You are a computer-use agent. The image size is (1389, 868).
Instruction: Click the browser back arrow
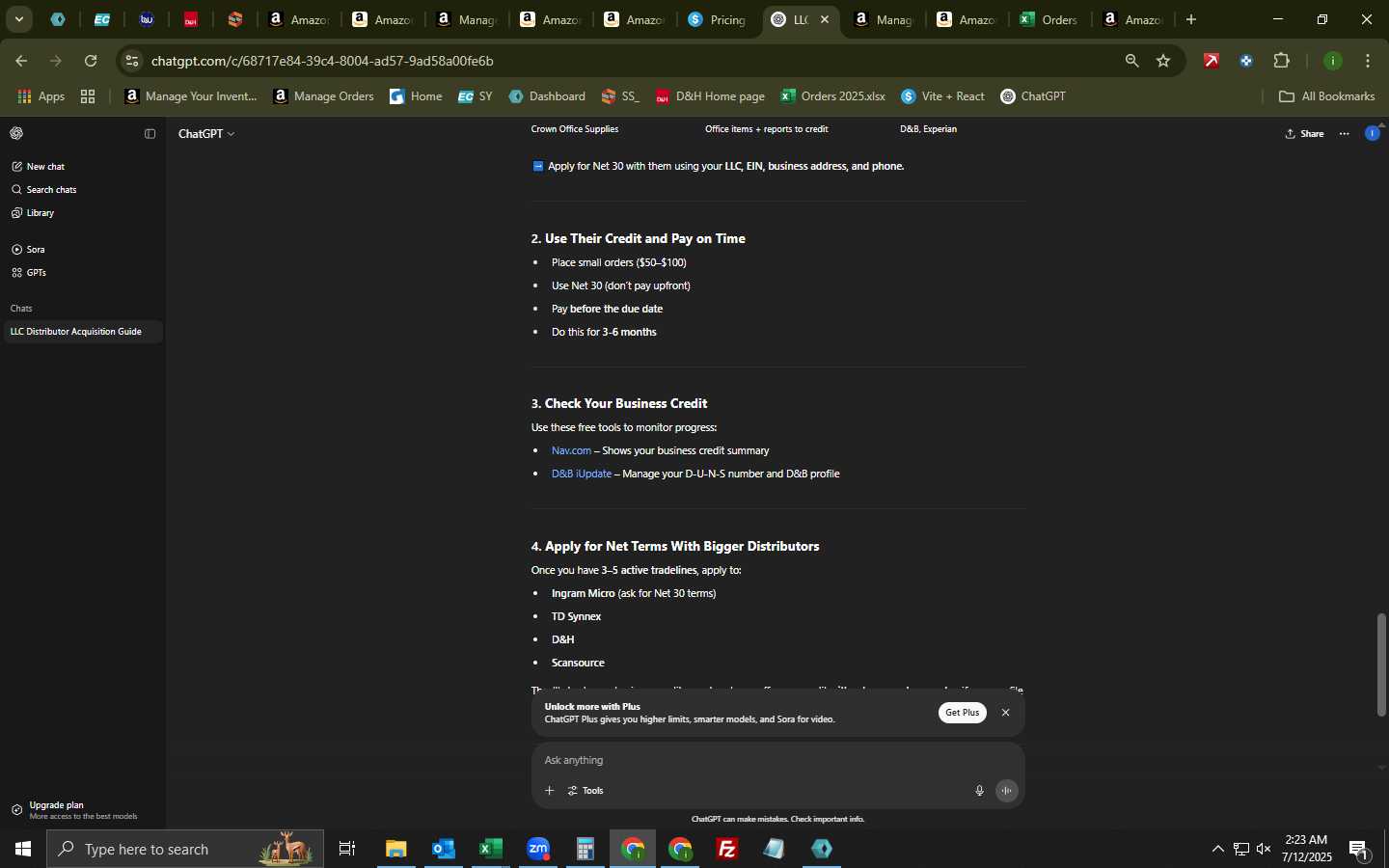click(x=21, y=61)
